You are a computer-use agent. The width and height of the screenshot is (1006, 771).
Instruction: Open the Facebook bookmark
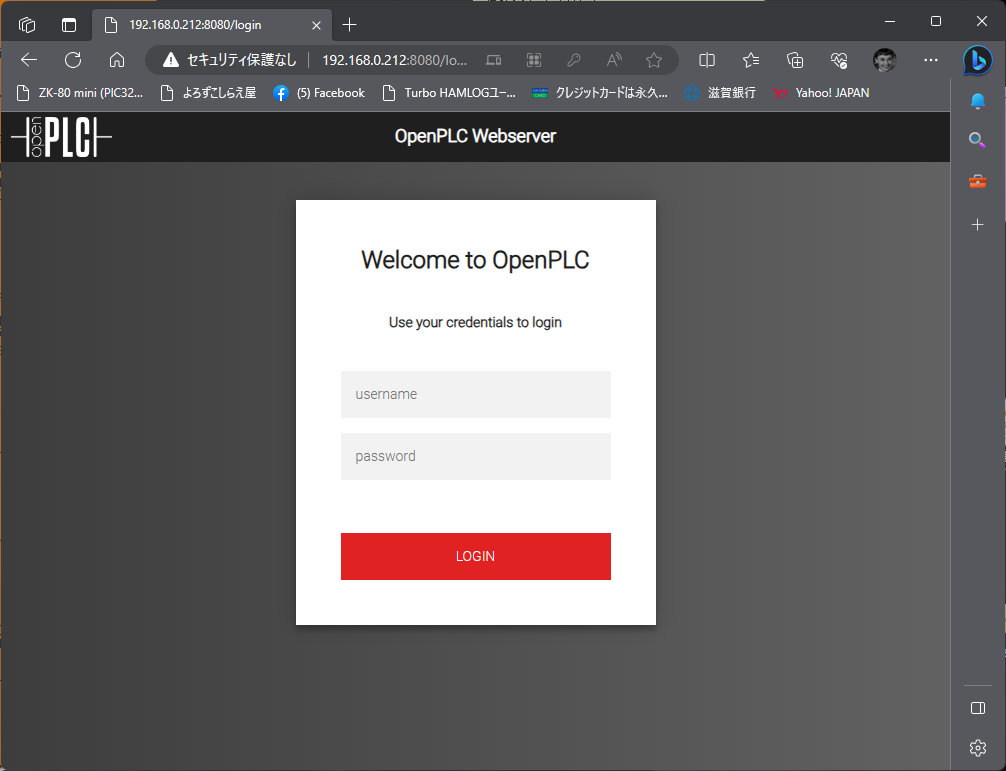point(319,93)
